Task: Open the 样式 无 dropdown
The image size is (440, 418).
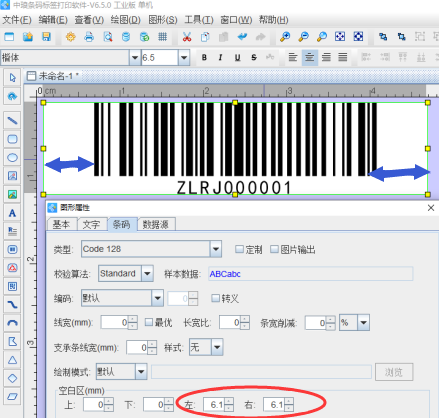Action: (217, 347)
